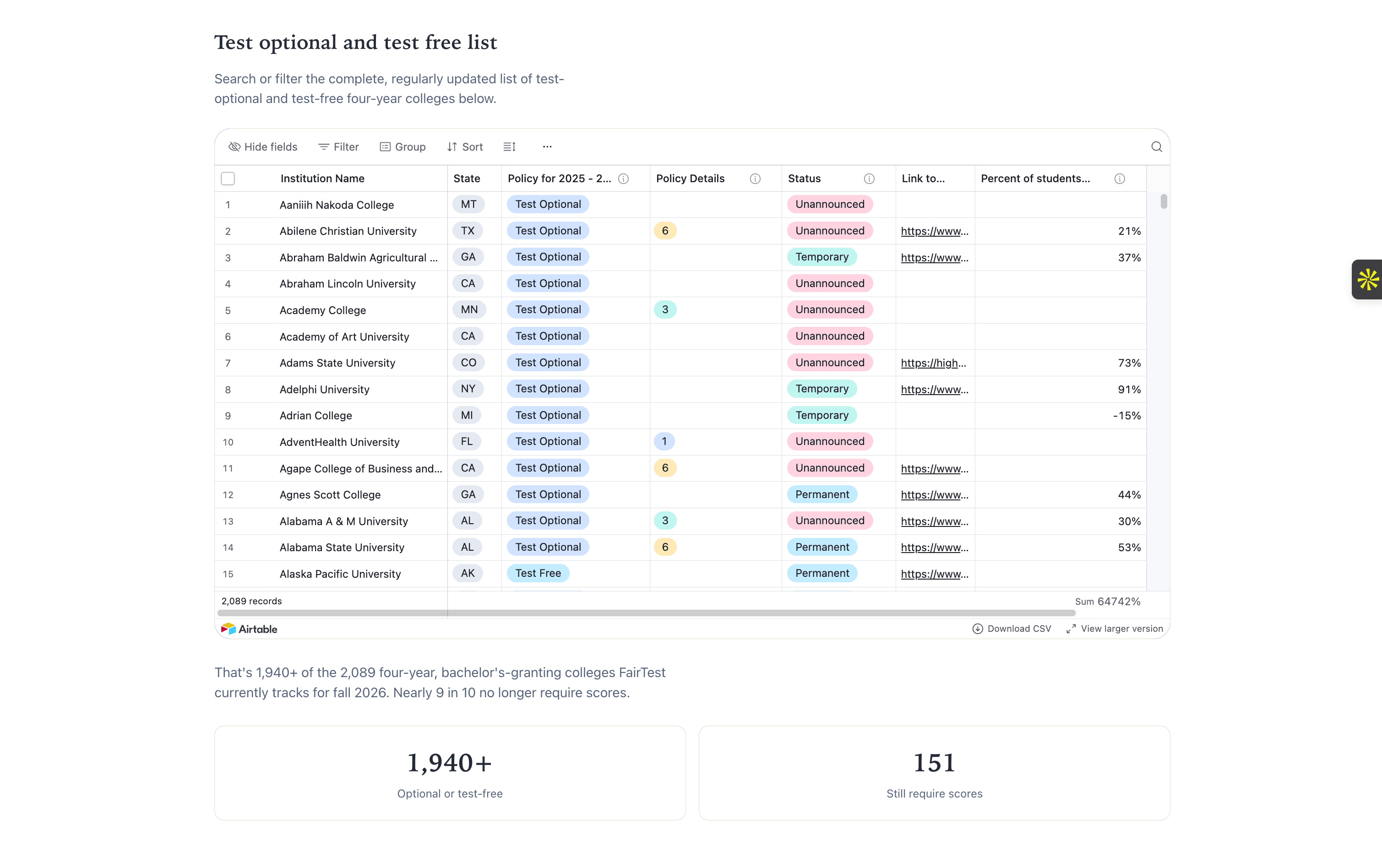Click the horizontal scrollbar below the table

click(646, 613)
